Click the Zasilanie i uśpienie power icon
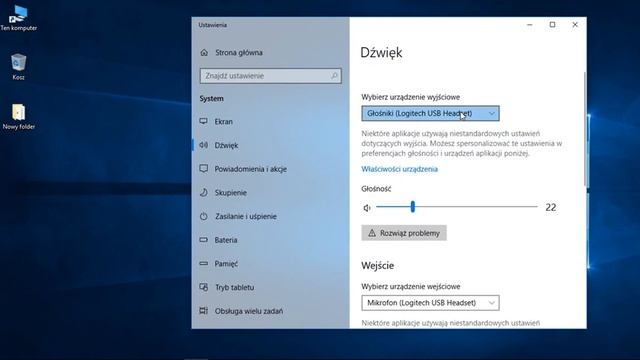 coord(203,216)
